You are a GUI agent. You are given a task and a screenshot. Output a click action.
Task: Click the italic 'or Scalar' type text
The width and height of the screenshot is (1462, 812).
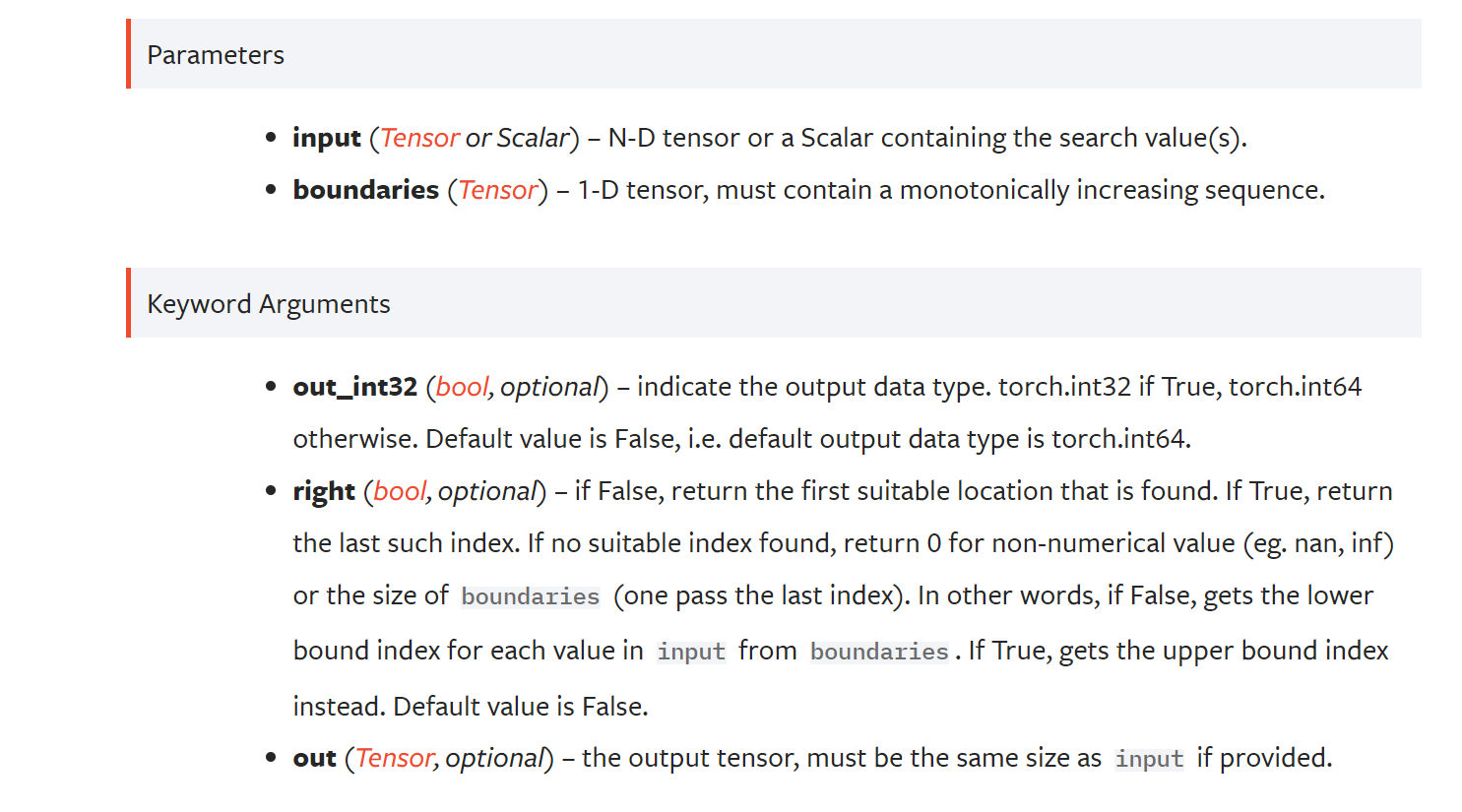pyautogui.click(x=518, y=138)
